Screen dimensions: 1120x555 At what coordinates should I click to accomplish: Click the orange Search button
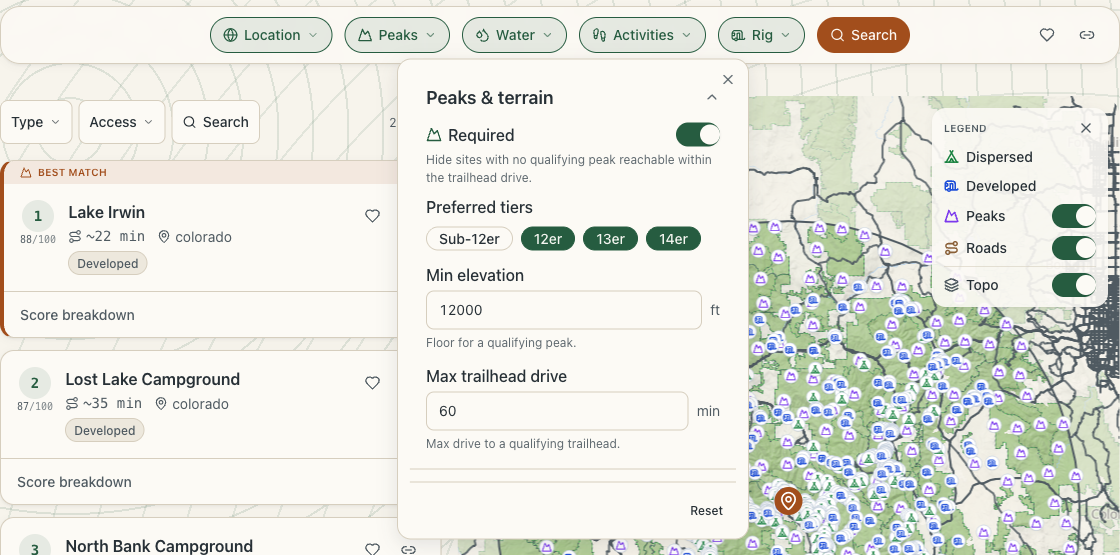coord(864,35)
